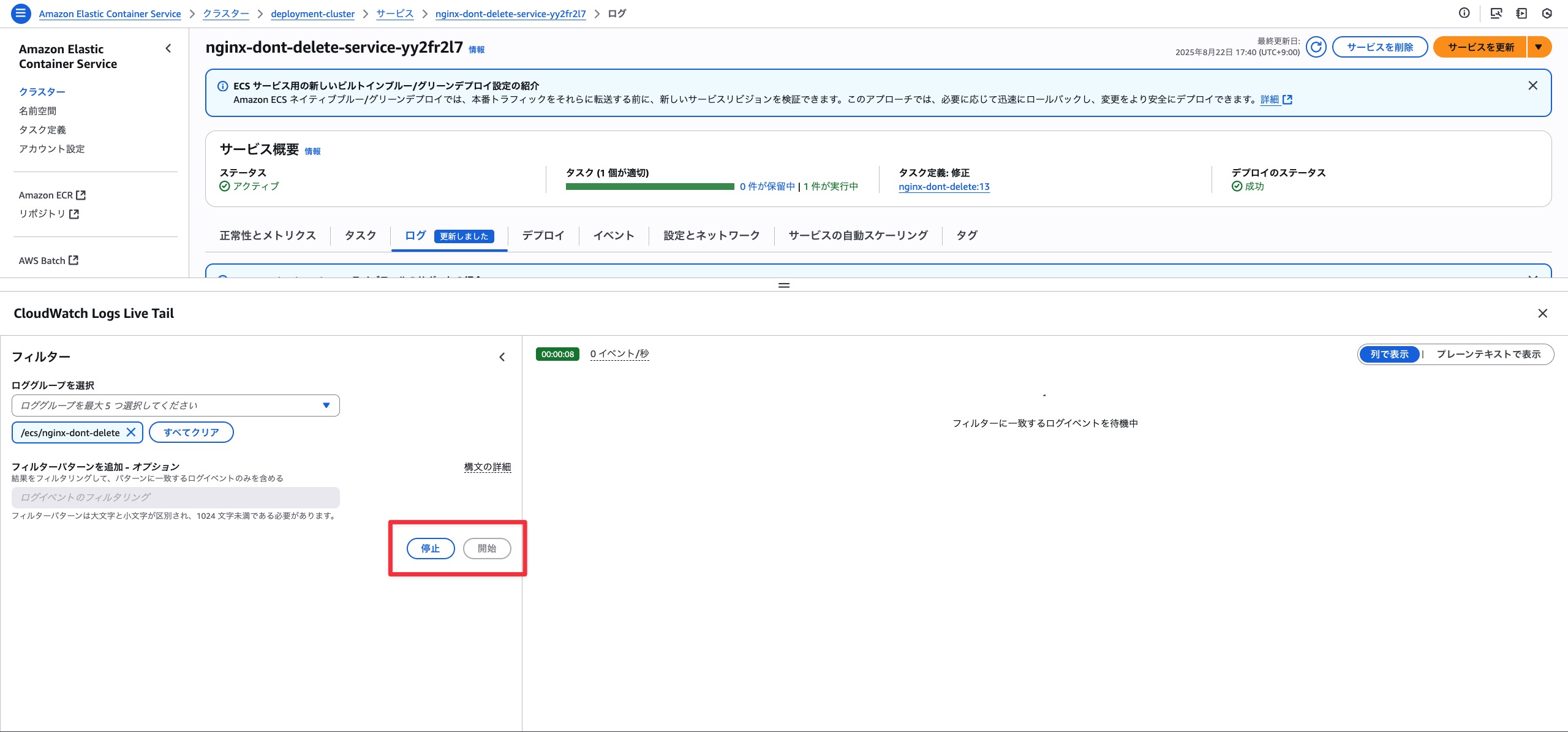The width and height of the screenshot is (1568, 732).
Task: Open the デプロイ tab
Action: tap(543, 236)
